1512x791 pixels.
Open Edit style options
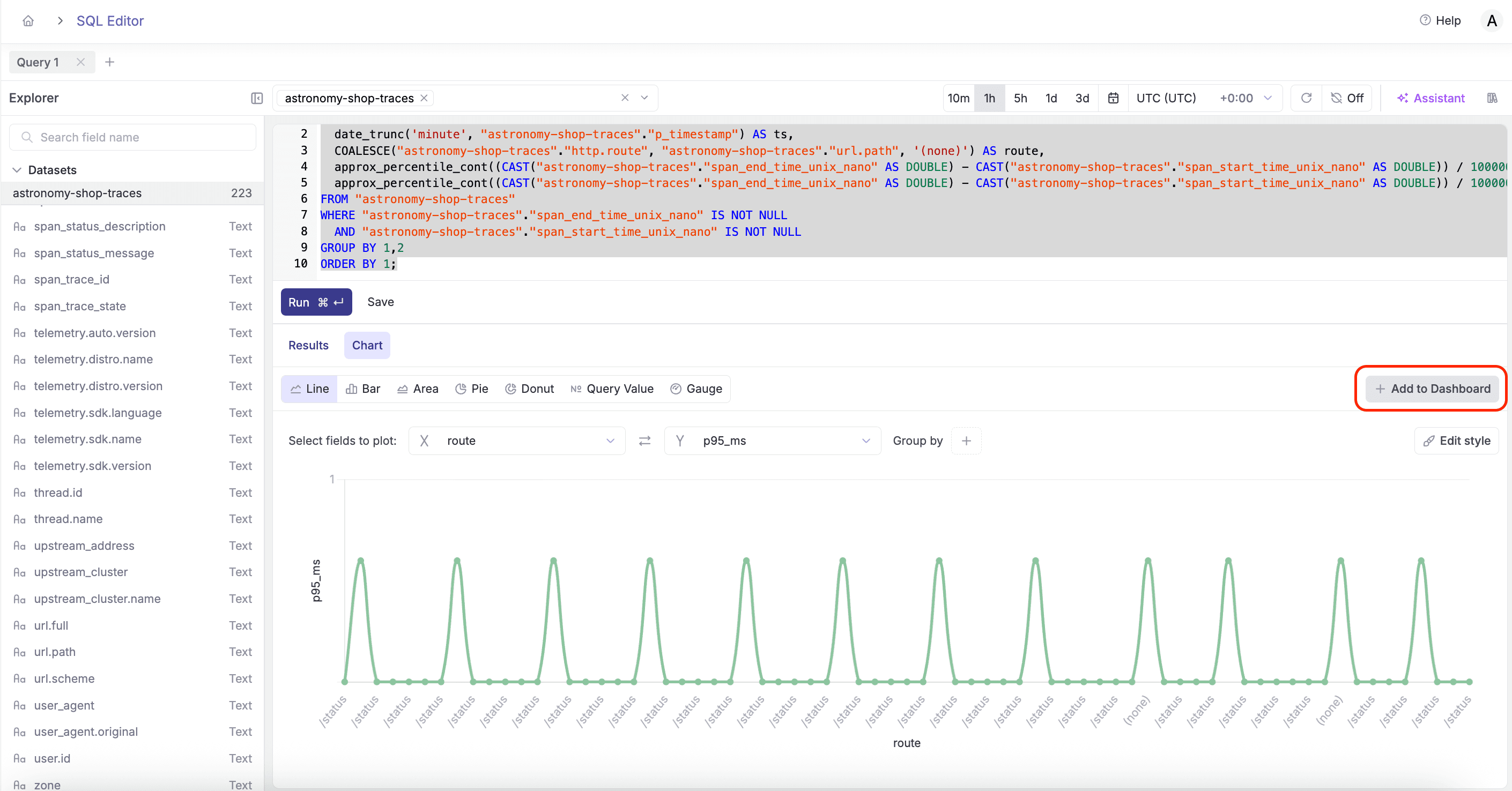coord(1457,441)
